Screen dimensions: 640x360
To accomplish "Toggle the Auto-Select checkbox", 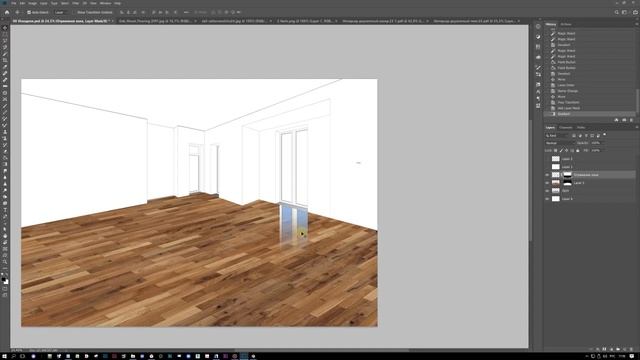I will pos(29,12).
